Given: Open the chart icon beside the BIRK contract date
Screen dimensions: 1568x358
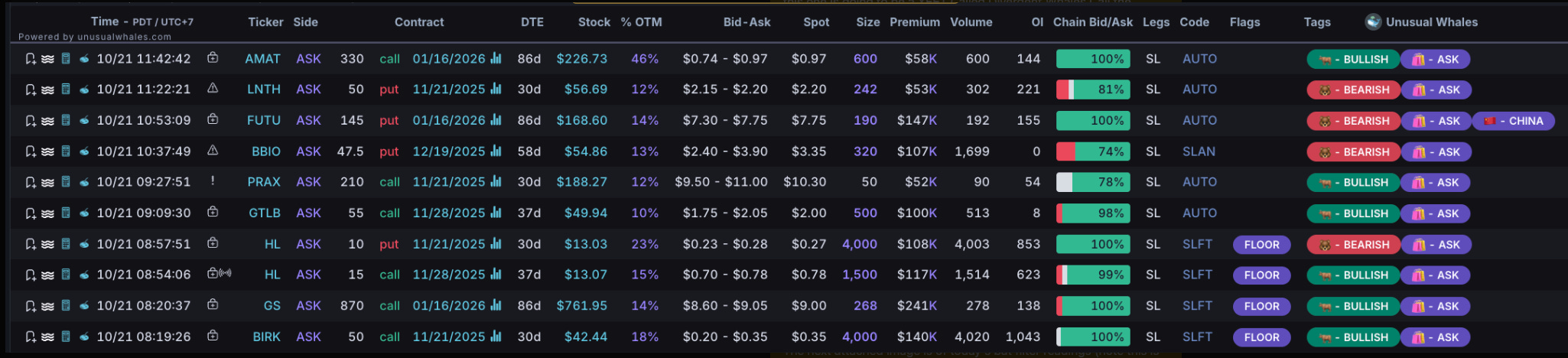Looking at the screenshot, I should (496, 337).
